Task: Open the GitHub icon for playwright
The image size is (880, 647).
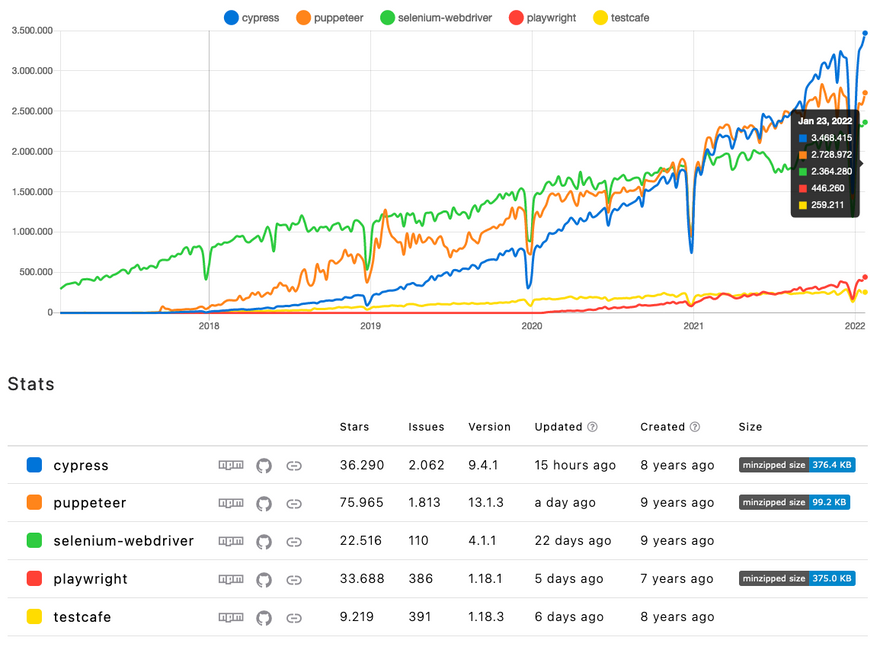Action: [264, 579]
